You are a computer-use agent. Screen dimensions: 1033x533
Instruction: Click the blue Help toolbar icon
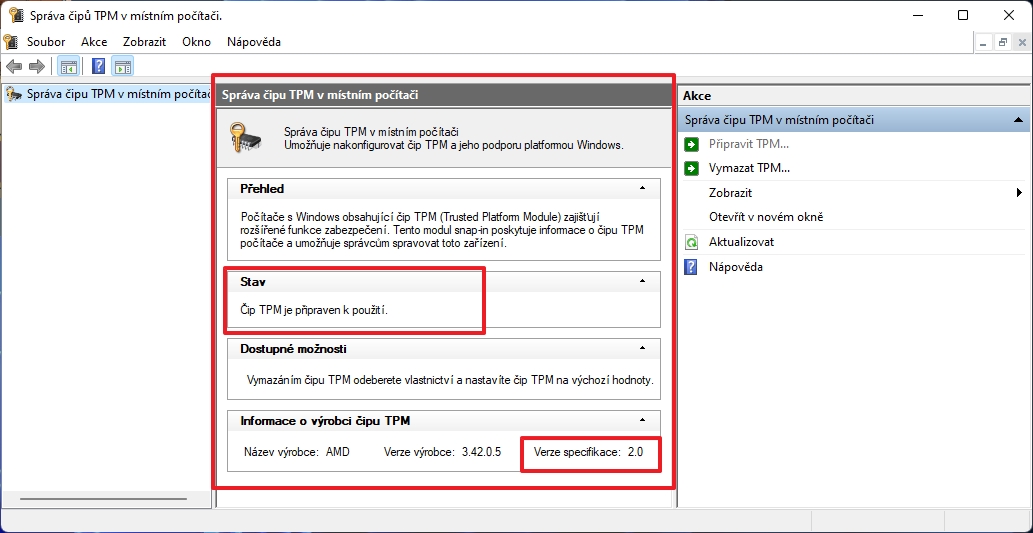99,67
